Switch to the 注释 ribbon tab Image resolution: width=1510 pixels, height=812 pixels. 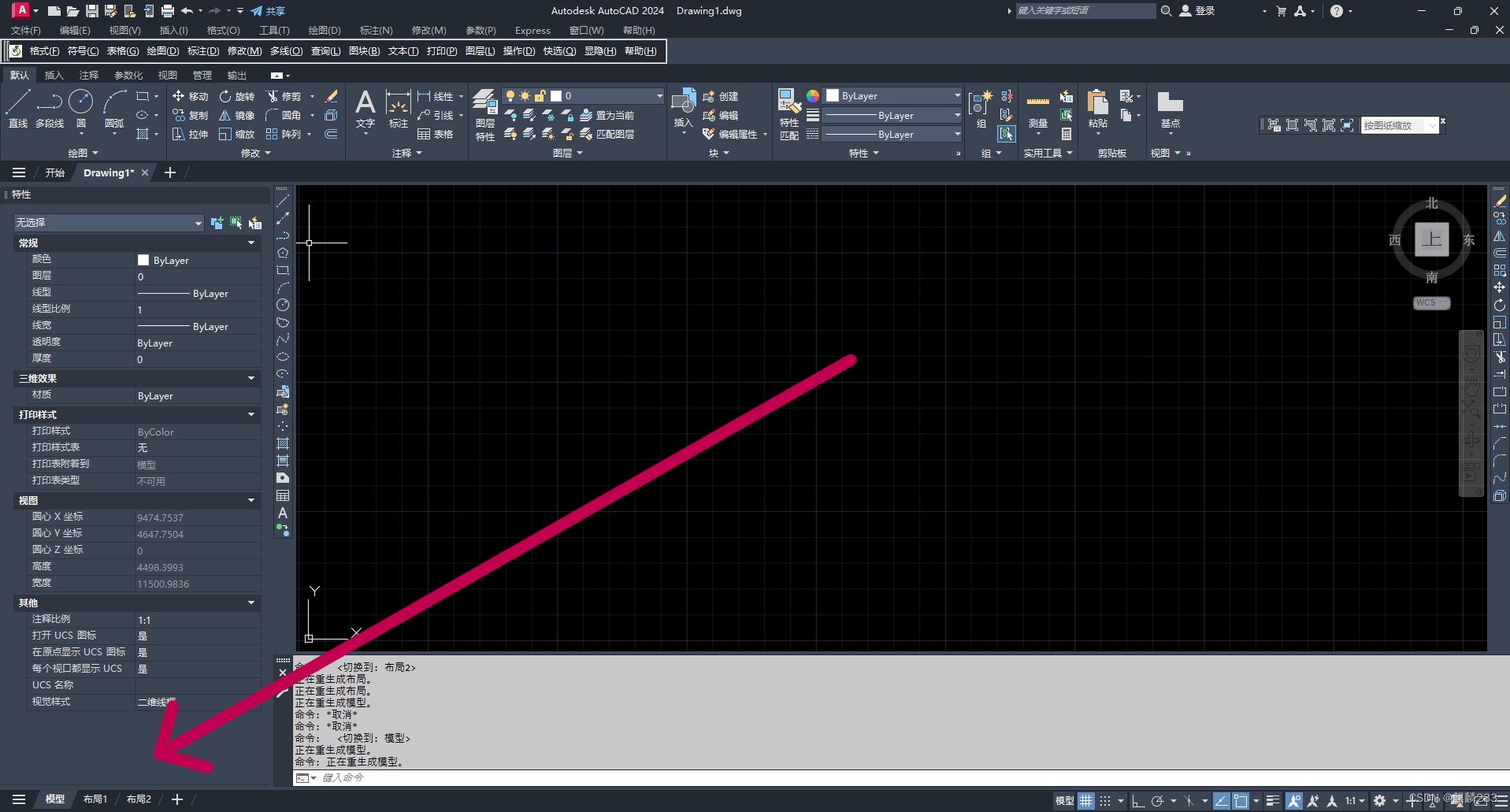click(89, 75)
